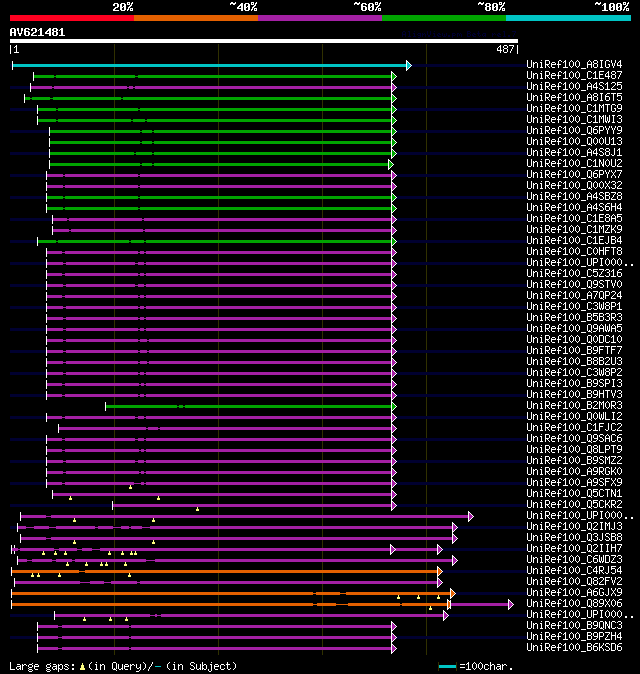Select the UniRef100_Q9STV0 label

574,285
